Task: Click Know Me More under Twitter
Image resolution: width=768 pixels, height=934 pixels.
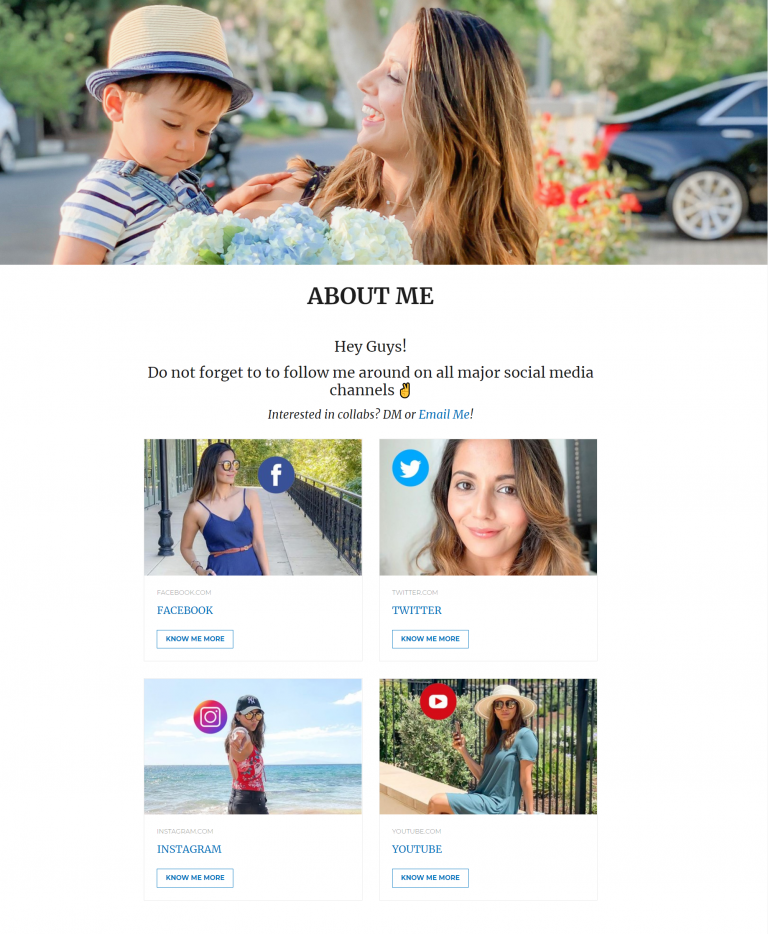Action: coord(430,639)
